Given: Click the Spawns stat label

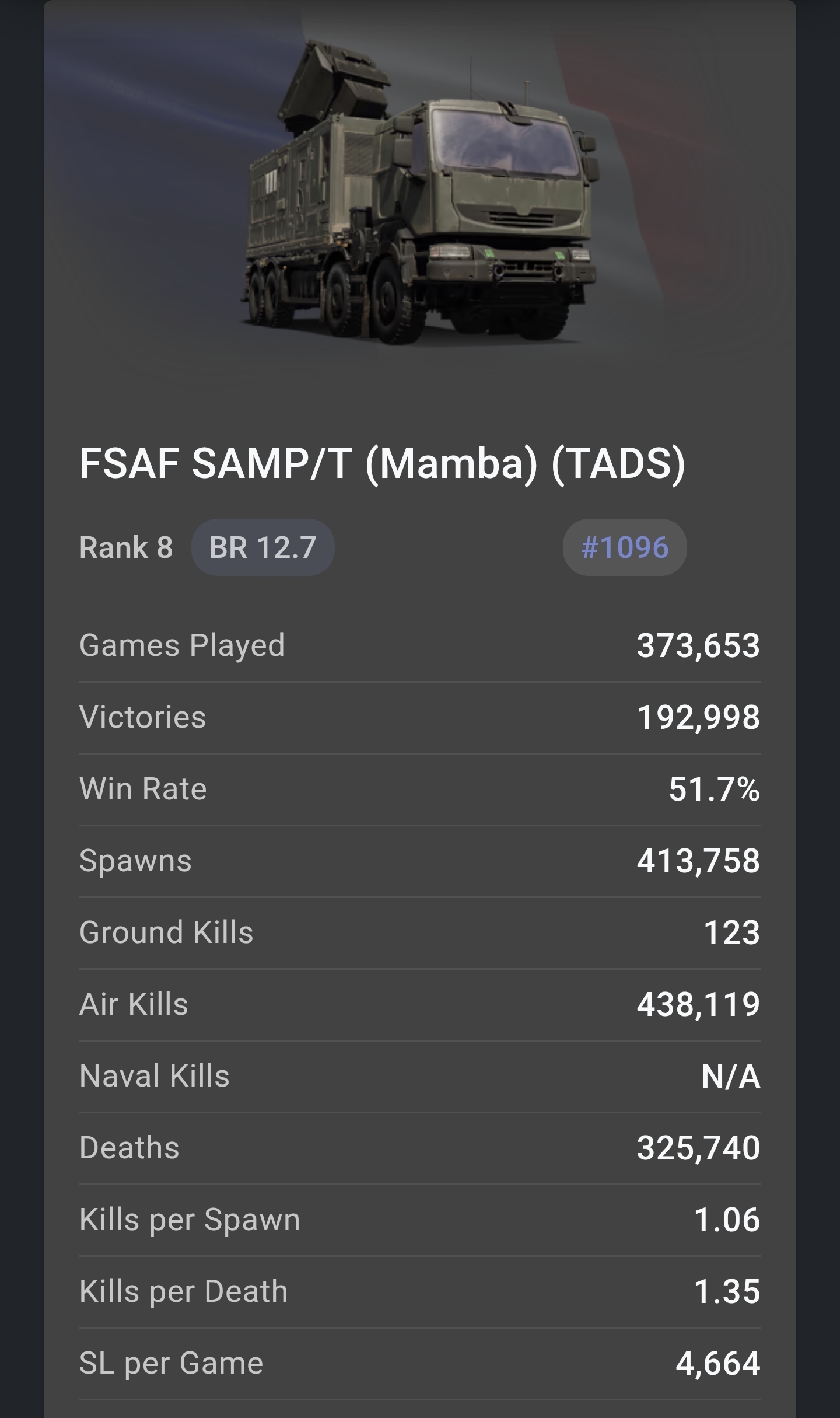Looking at the screenshot, I should [x=135, y=861].
